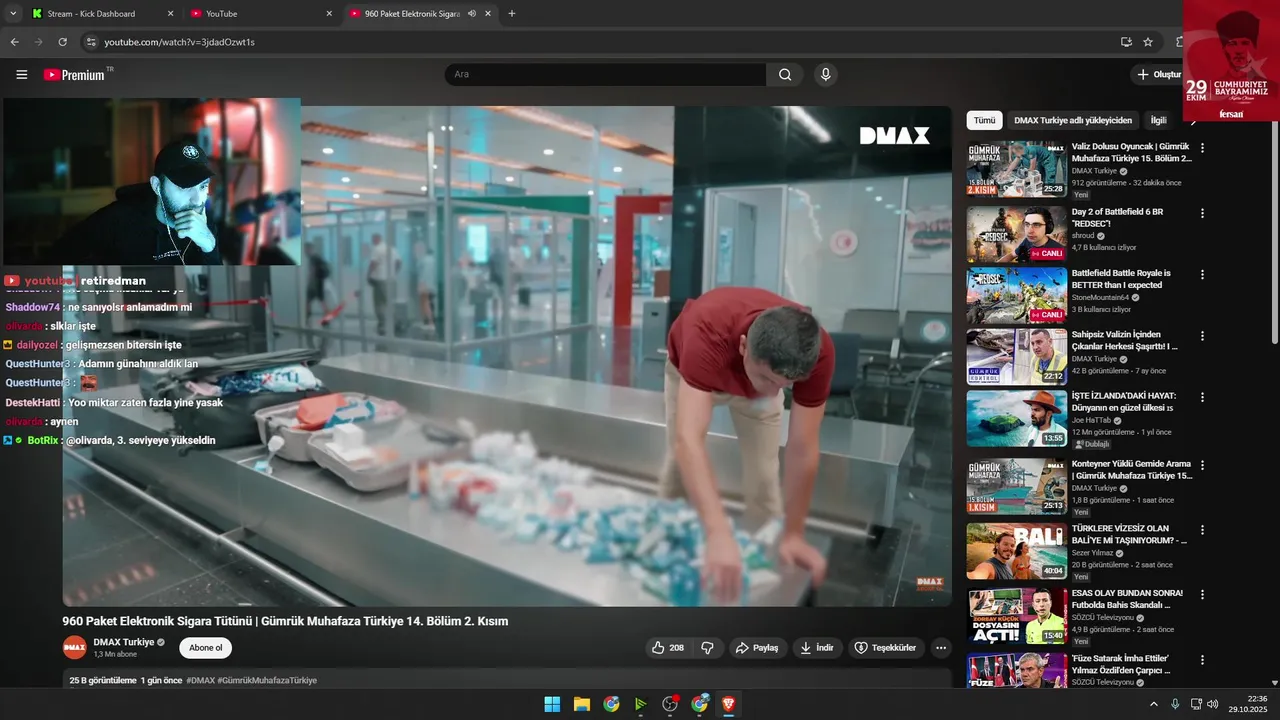
Task: Open DMAX Turkiye channel name link
Action: tap(124, 642)
